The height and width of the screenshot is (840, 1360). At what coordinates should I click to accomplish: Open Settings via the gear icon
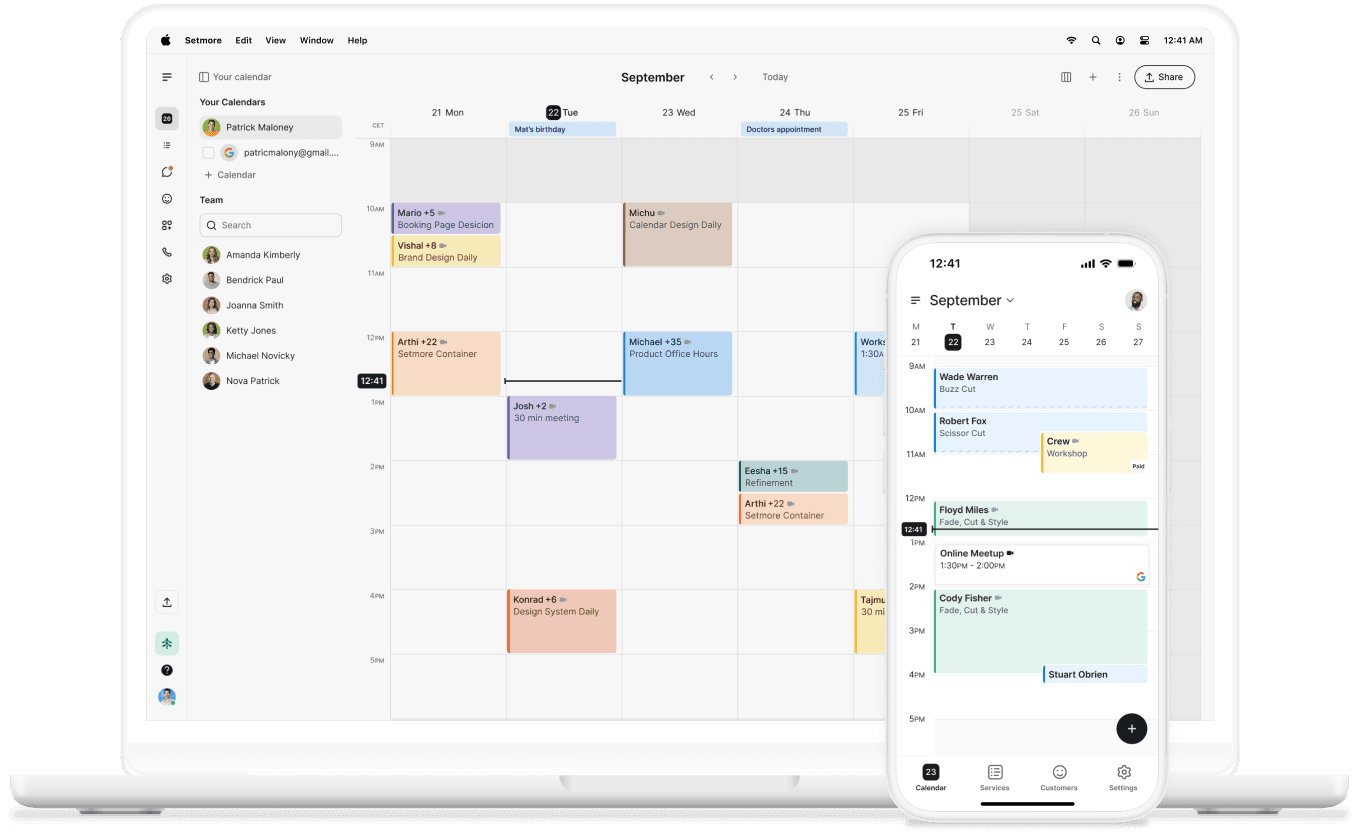click(x=167, y=278)
